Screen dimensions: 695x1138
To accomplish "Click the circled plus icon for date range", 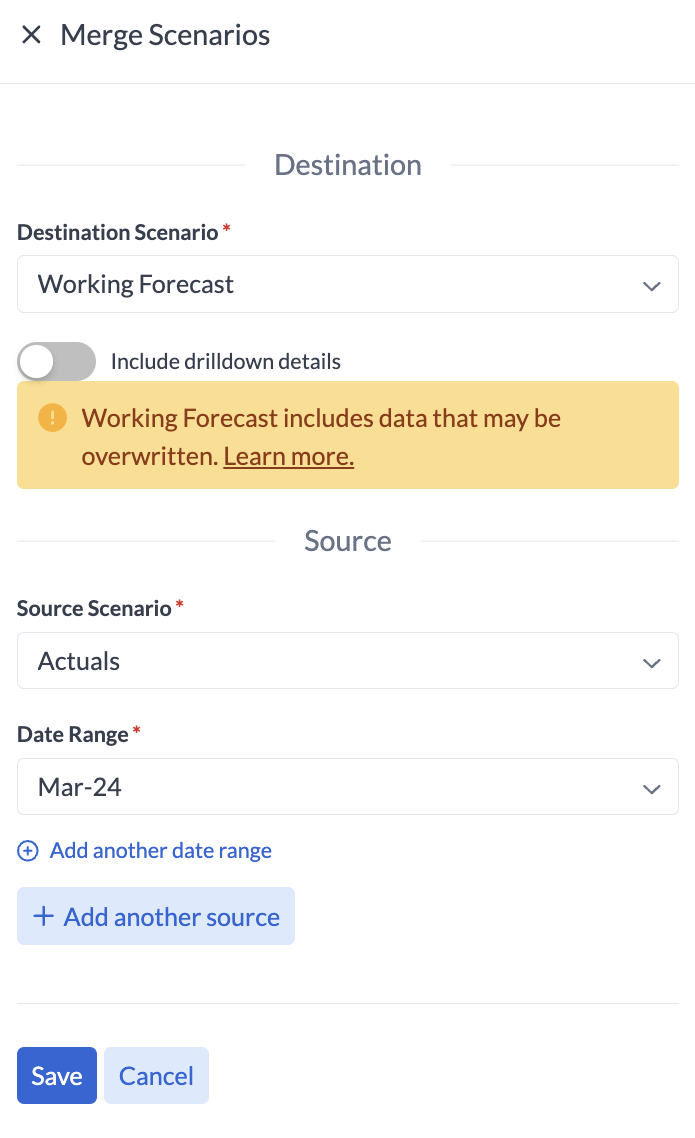I will tap(29, 851).
